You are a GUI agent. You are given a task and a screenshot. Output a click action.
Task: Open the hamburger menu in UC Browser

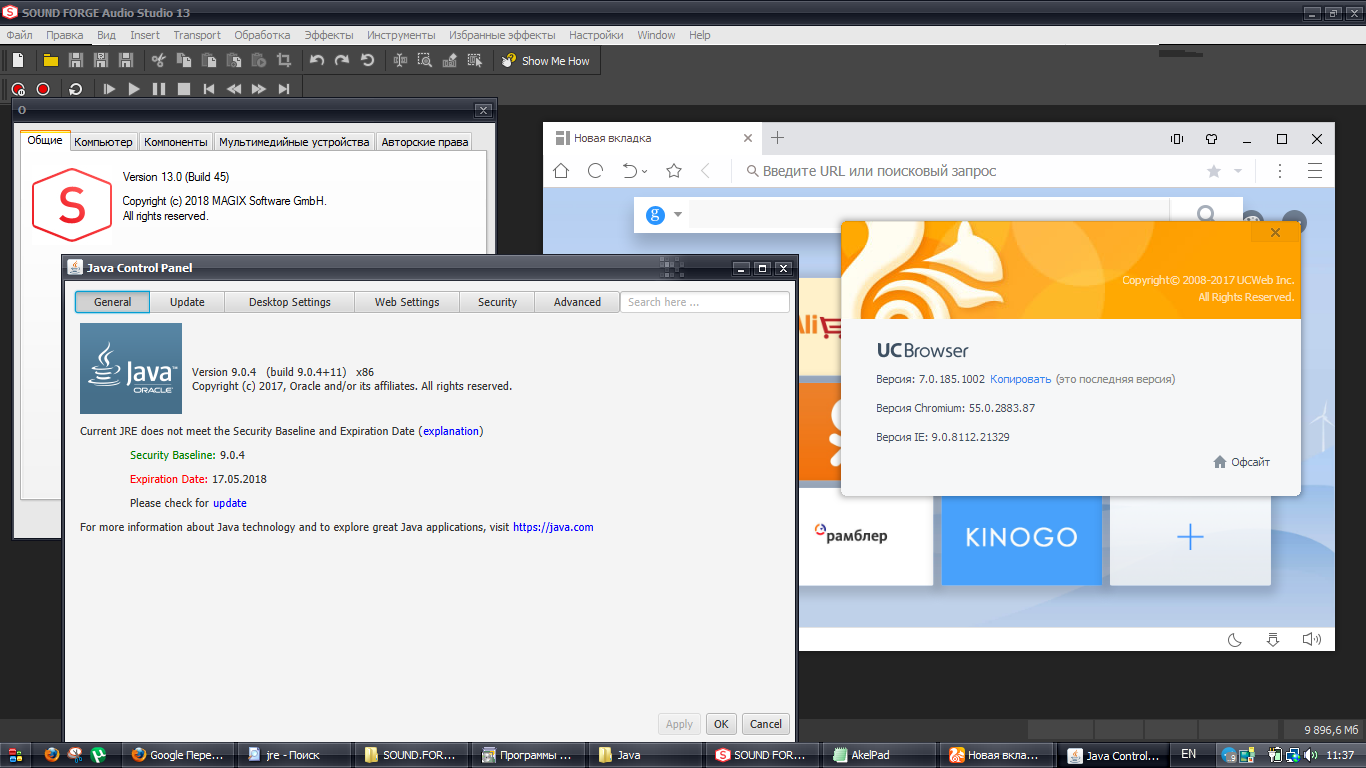(1315, 171)
